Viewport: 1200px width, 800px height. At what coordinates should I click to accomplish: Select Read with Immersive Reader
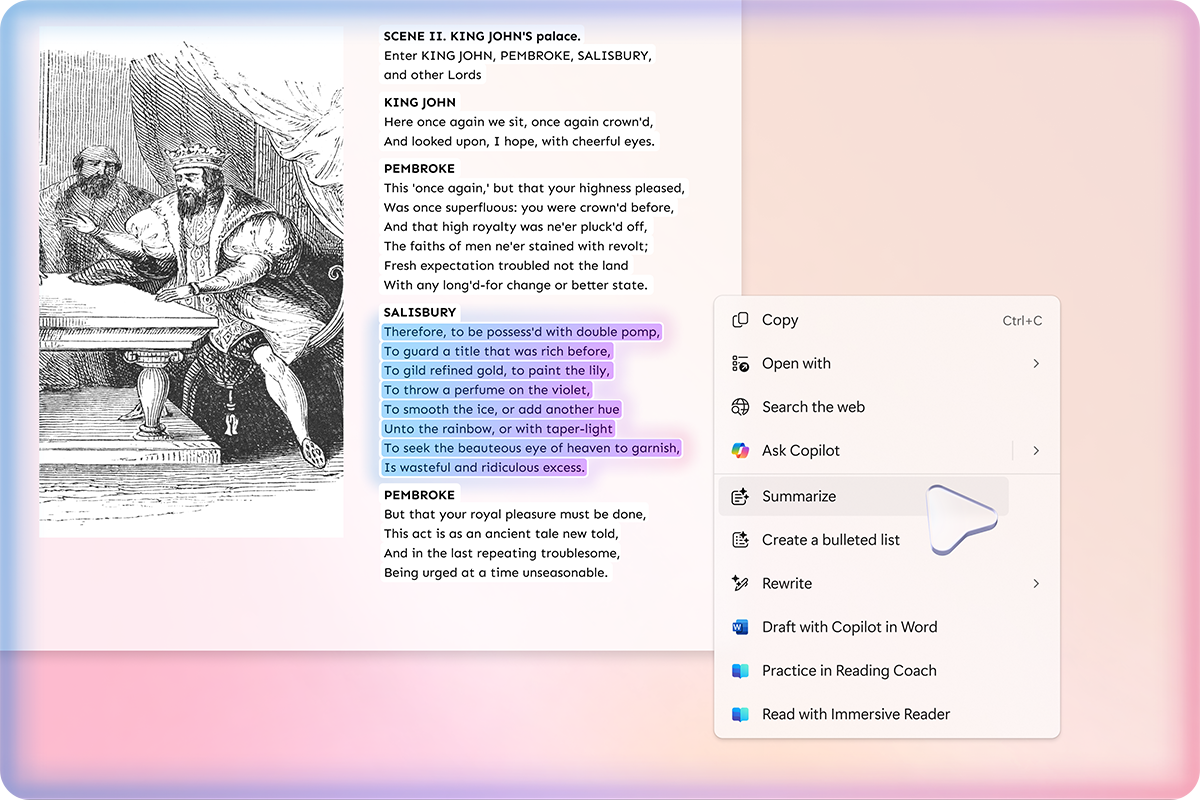coord(855,714)
